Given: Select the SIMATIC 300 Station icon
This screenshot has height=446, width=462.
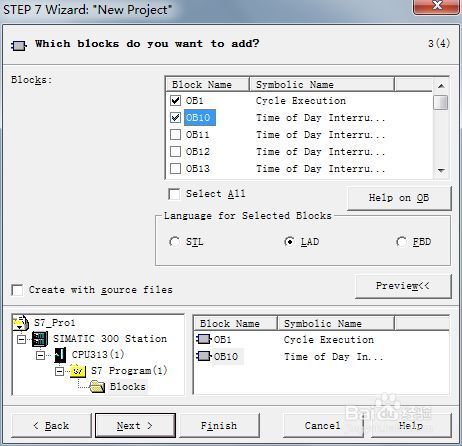Looking at the screenshot, I should (40, 339).
